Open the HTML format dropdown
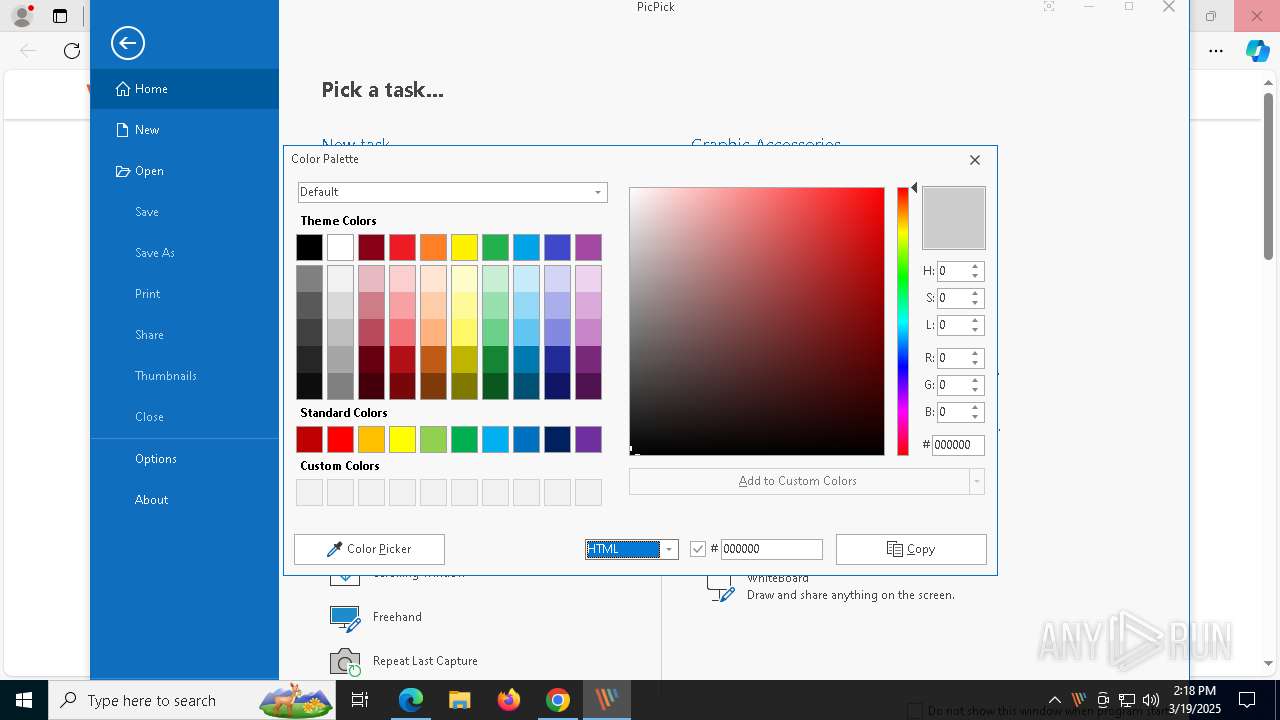 coord(632,549)
